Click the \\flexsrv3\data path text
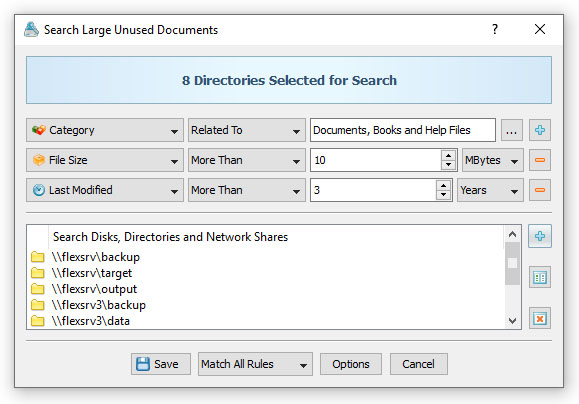Image resolution: width=579 pixels, height=404 pixels. (x=91, y=321)
